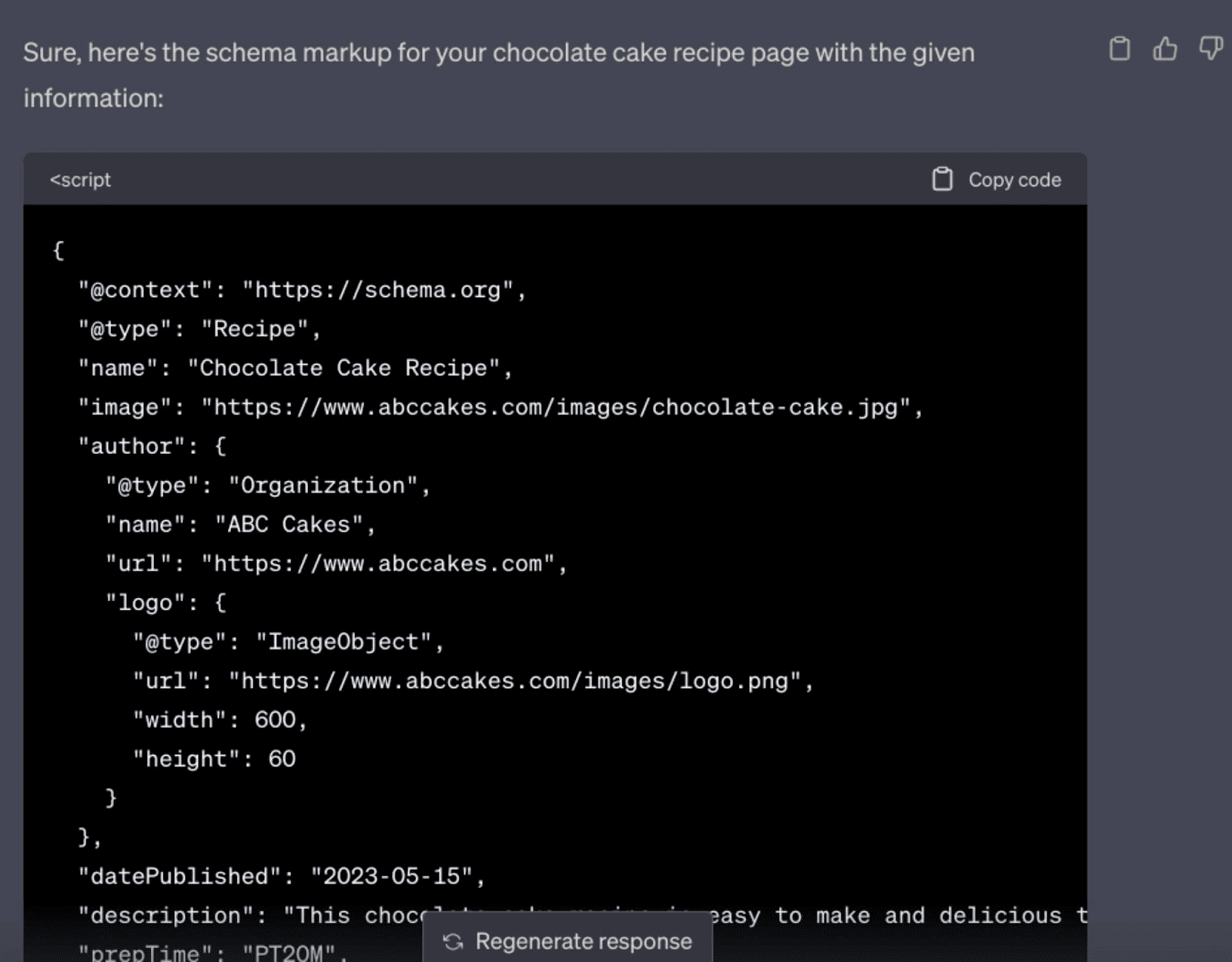Click the https://www.abccakes.com author URL
The width and height of the screenshot is (1232, 962).
(377, 564)
